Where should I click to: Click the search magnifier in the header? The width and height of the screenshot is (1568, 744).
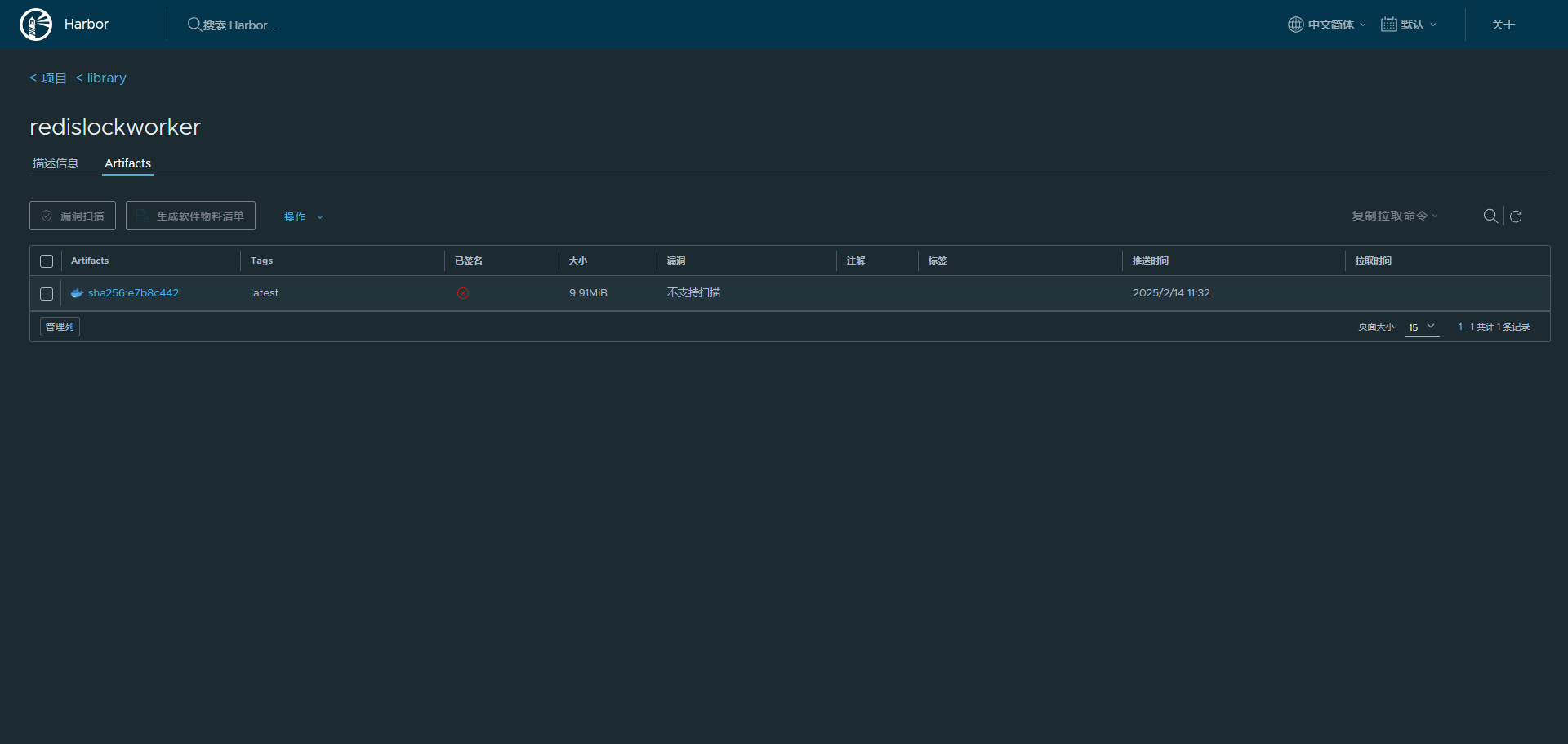click(194, 25)
